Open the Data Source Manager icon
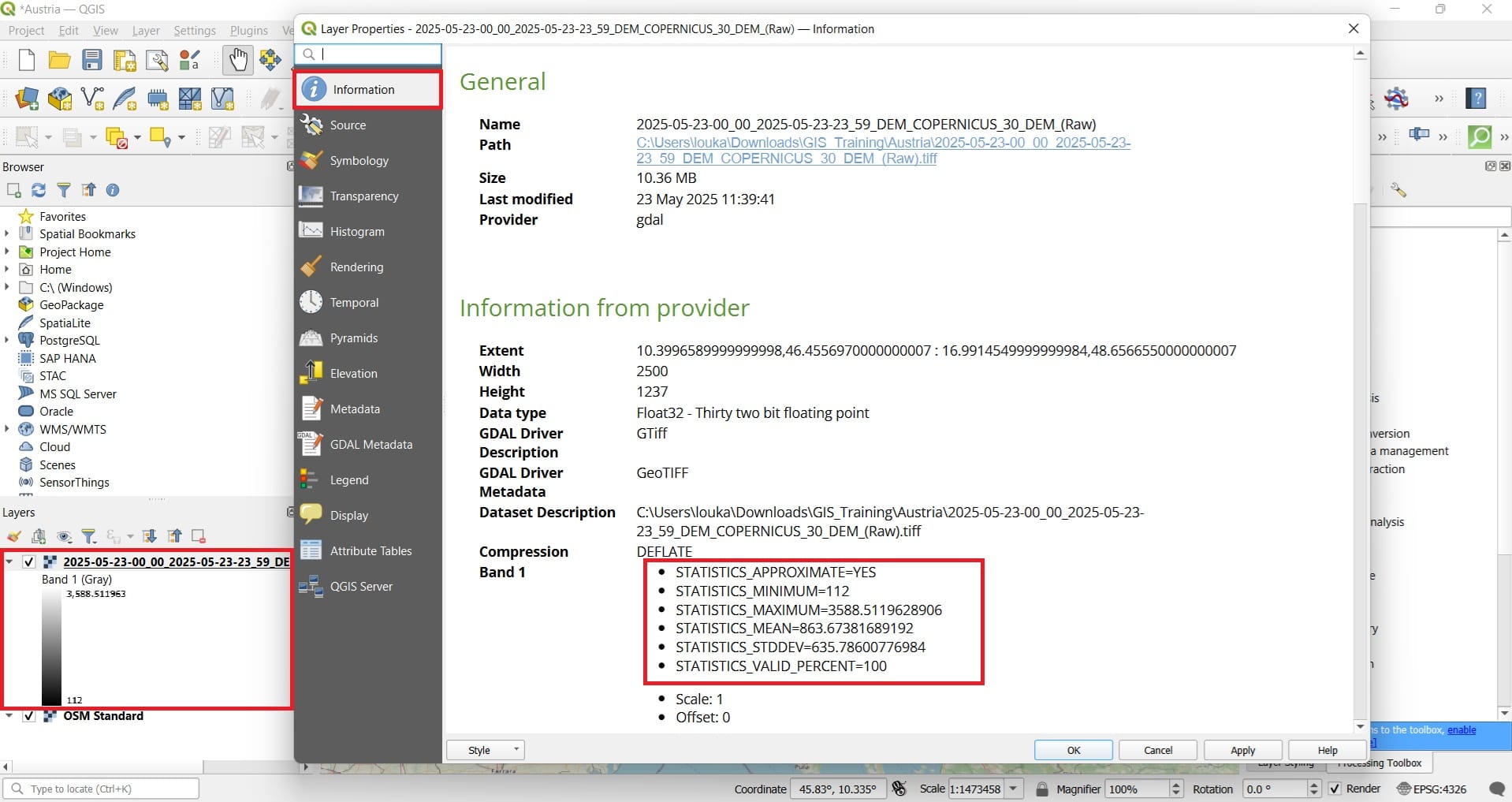 click(x=27, y=99)
